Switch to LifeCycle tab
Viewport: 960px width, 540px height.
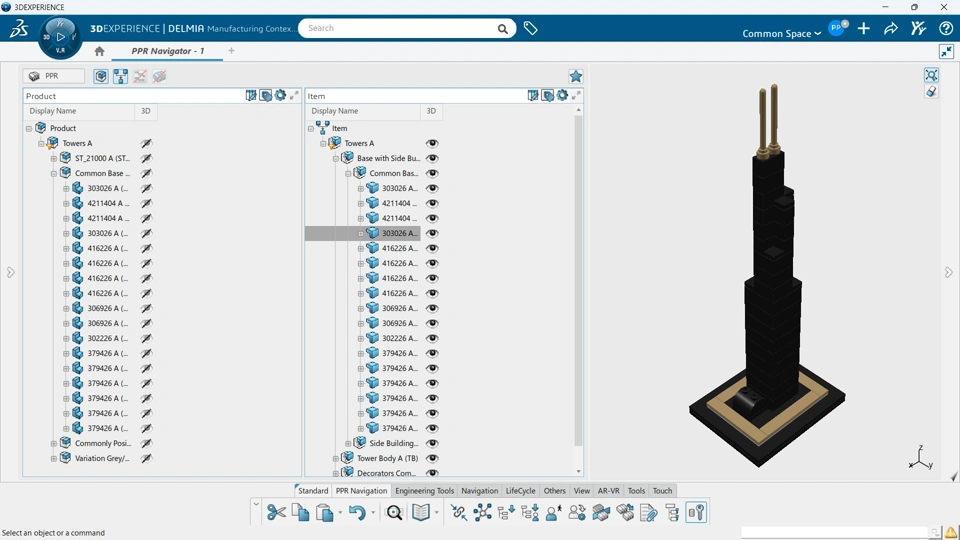pos(520,490)
